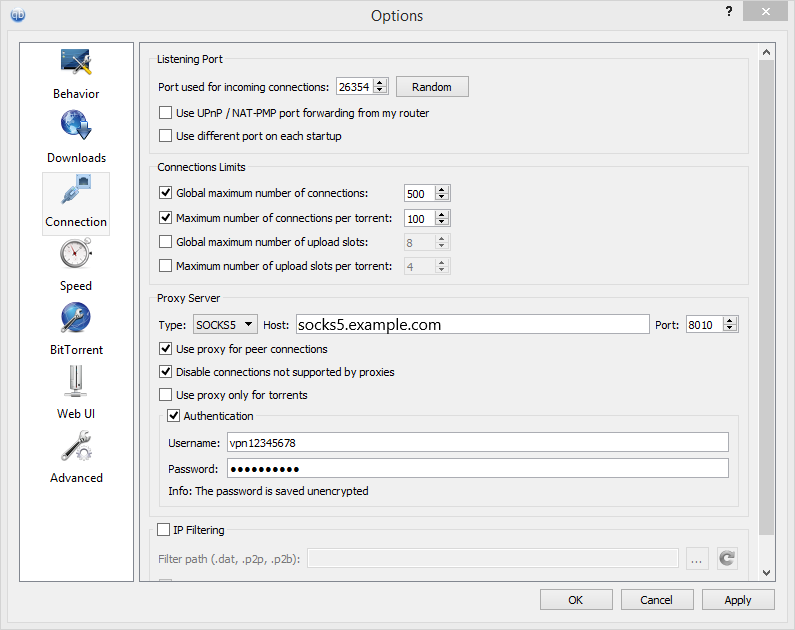Increase the proxy port value
The image size is (795, 630).
coord(730,320)
